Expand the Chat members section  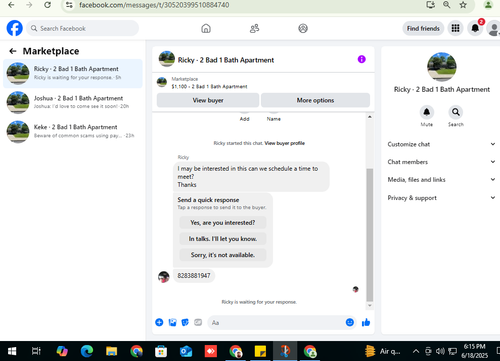441,162
